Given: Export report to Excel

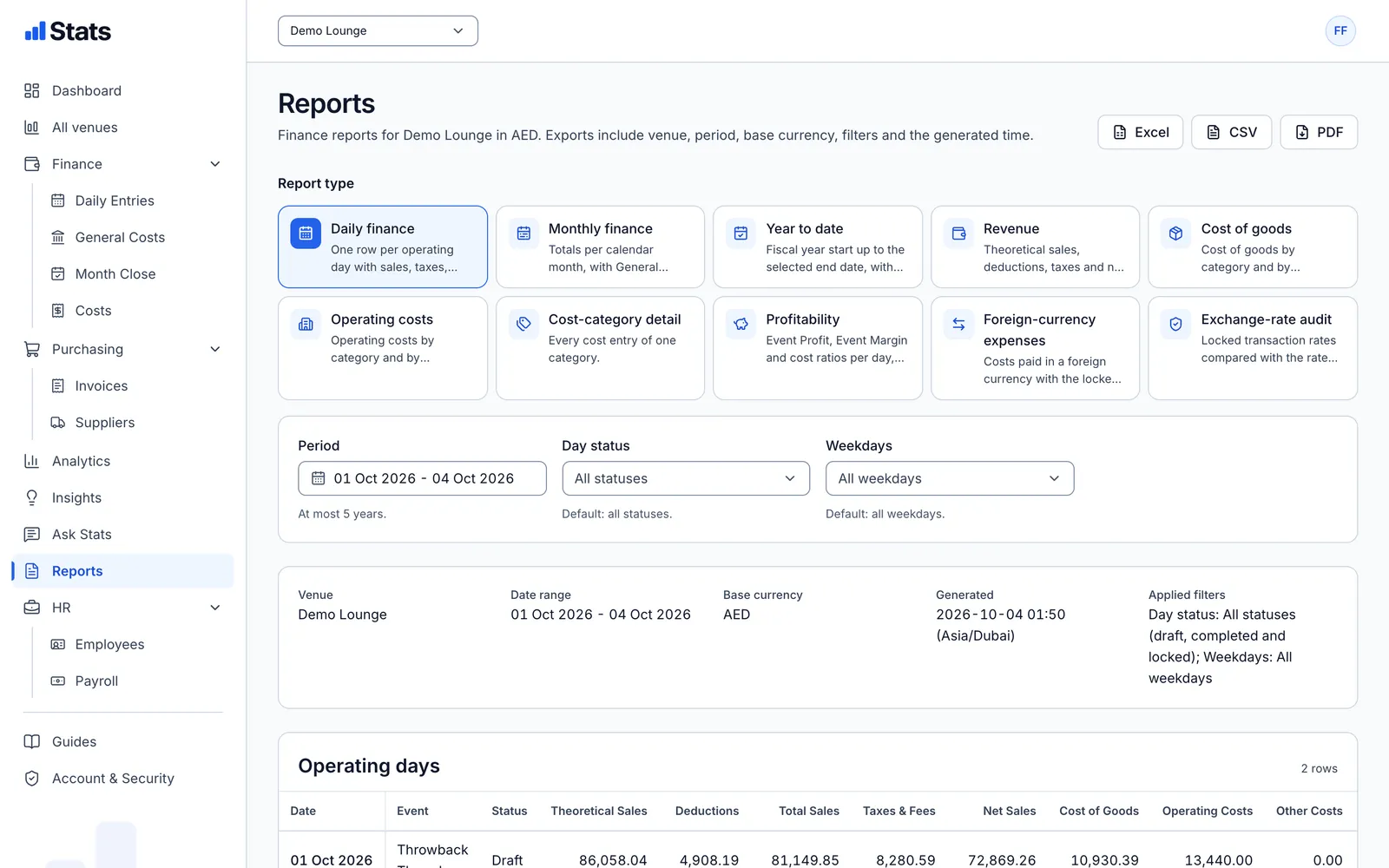Looking at the screenshot, I should [1141, 132].
